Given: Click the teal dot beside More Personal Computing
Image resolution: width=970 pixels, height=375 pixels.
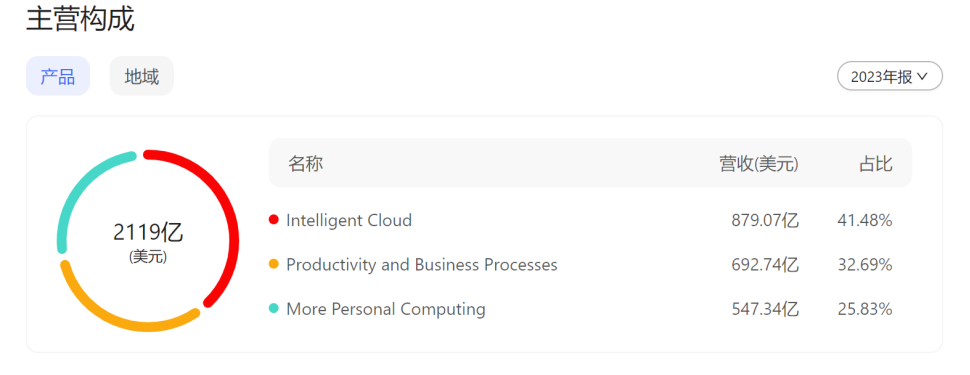Looking at the screenshot, I should (x=274, y=309).
